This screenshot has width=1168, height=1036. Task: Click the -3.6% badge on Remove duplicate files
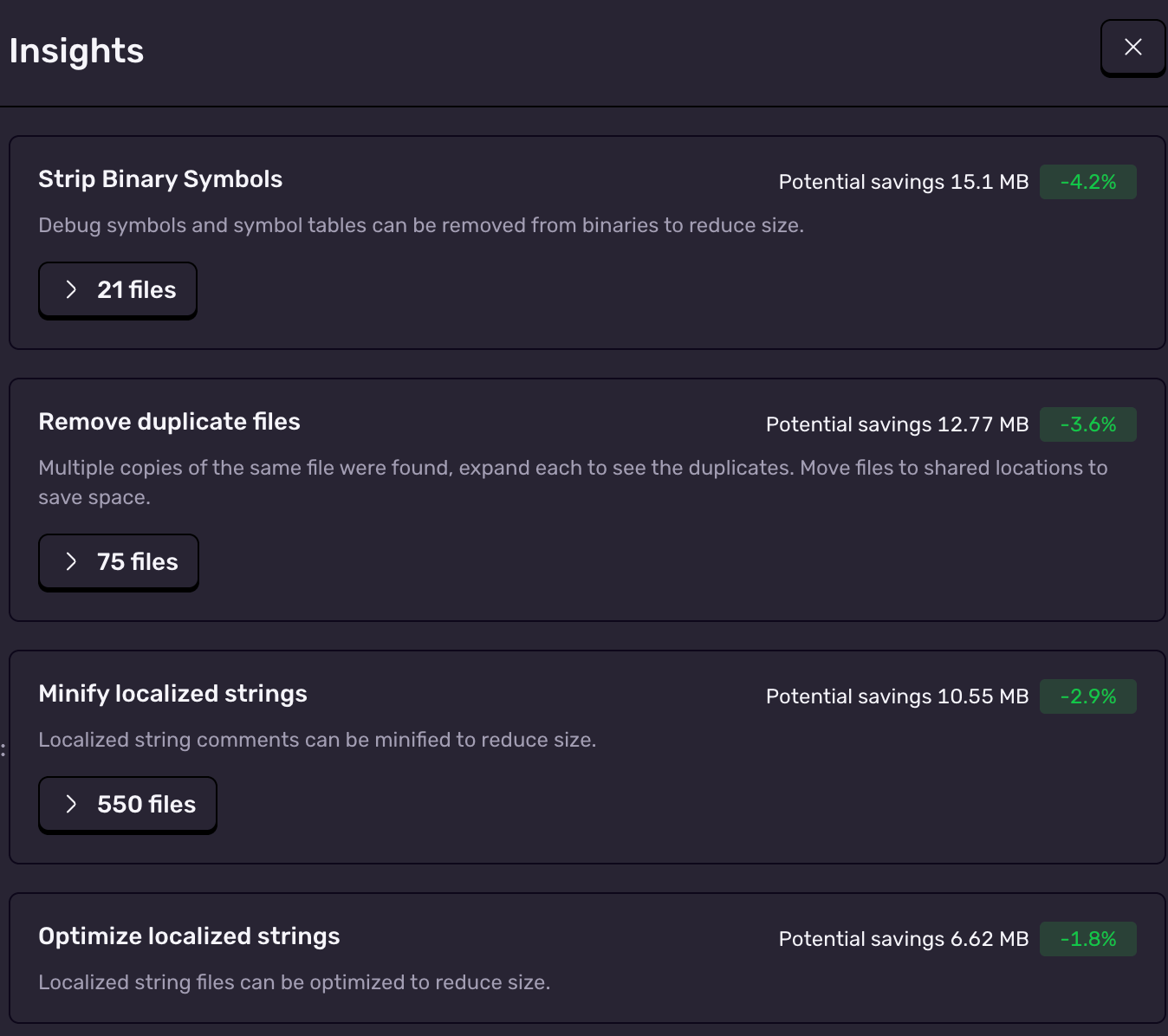(1088, 424)
